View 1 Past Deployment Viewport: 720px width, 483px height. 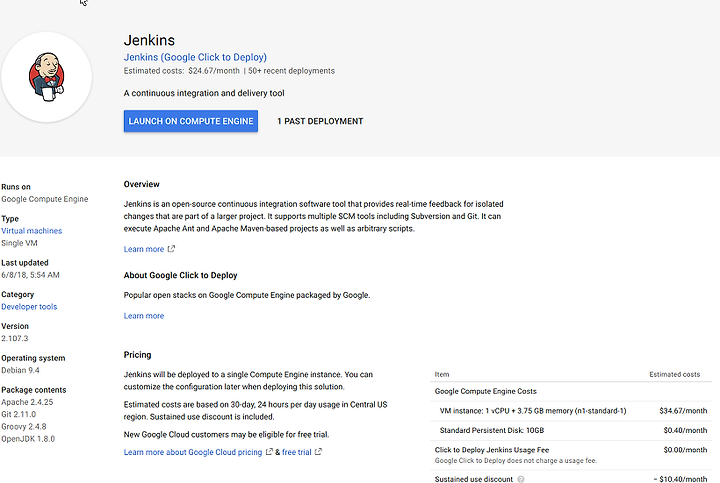click(x=320, y=121)
